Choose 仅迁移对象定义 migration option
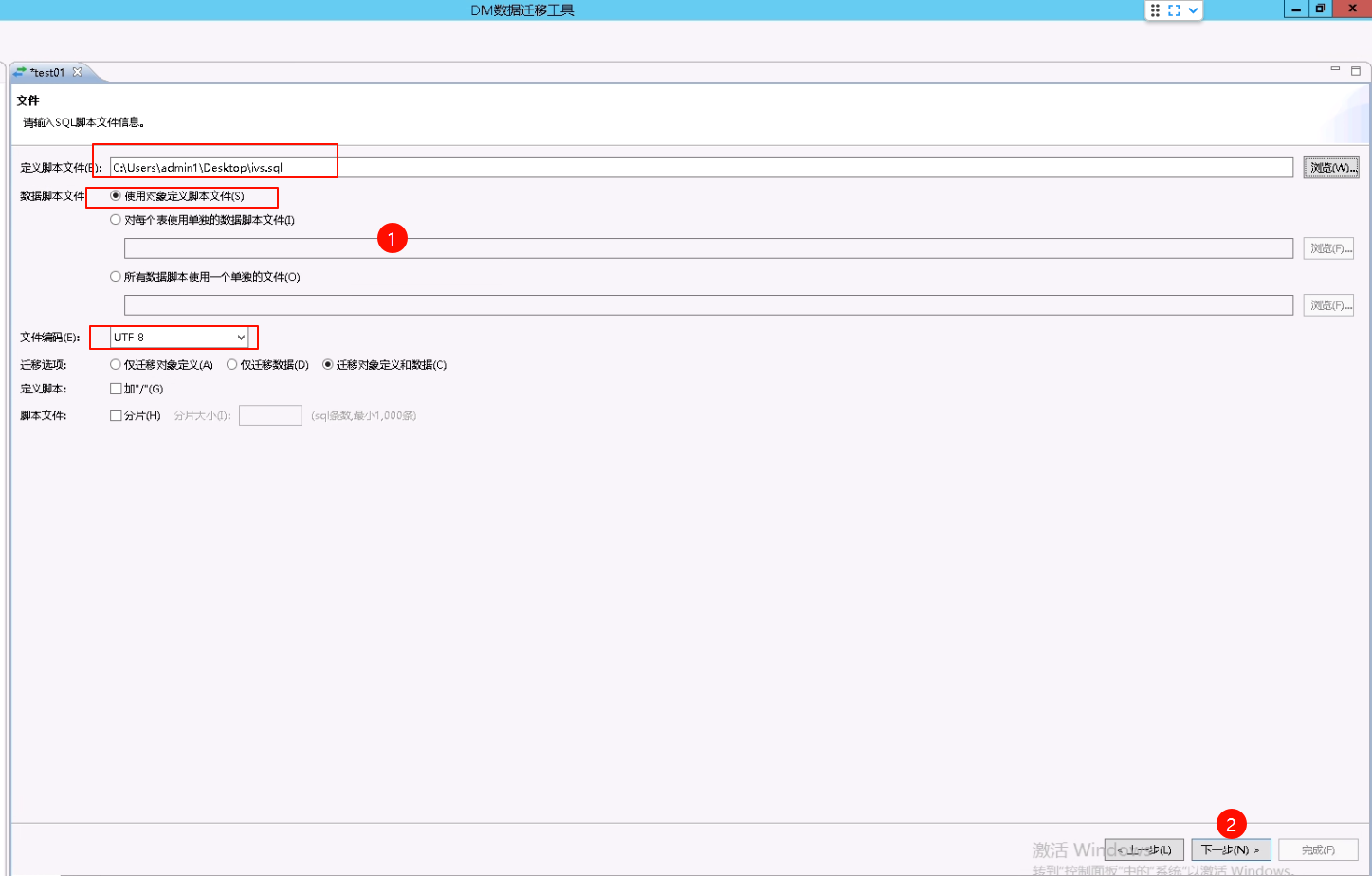This screenshot has height=876, width=1372. (116, 365)
